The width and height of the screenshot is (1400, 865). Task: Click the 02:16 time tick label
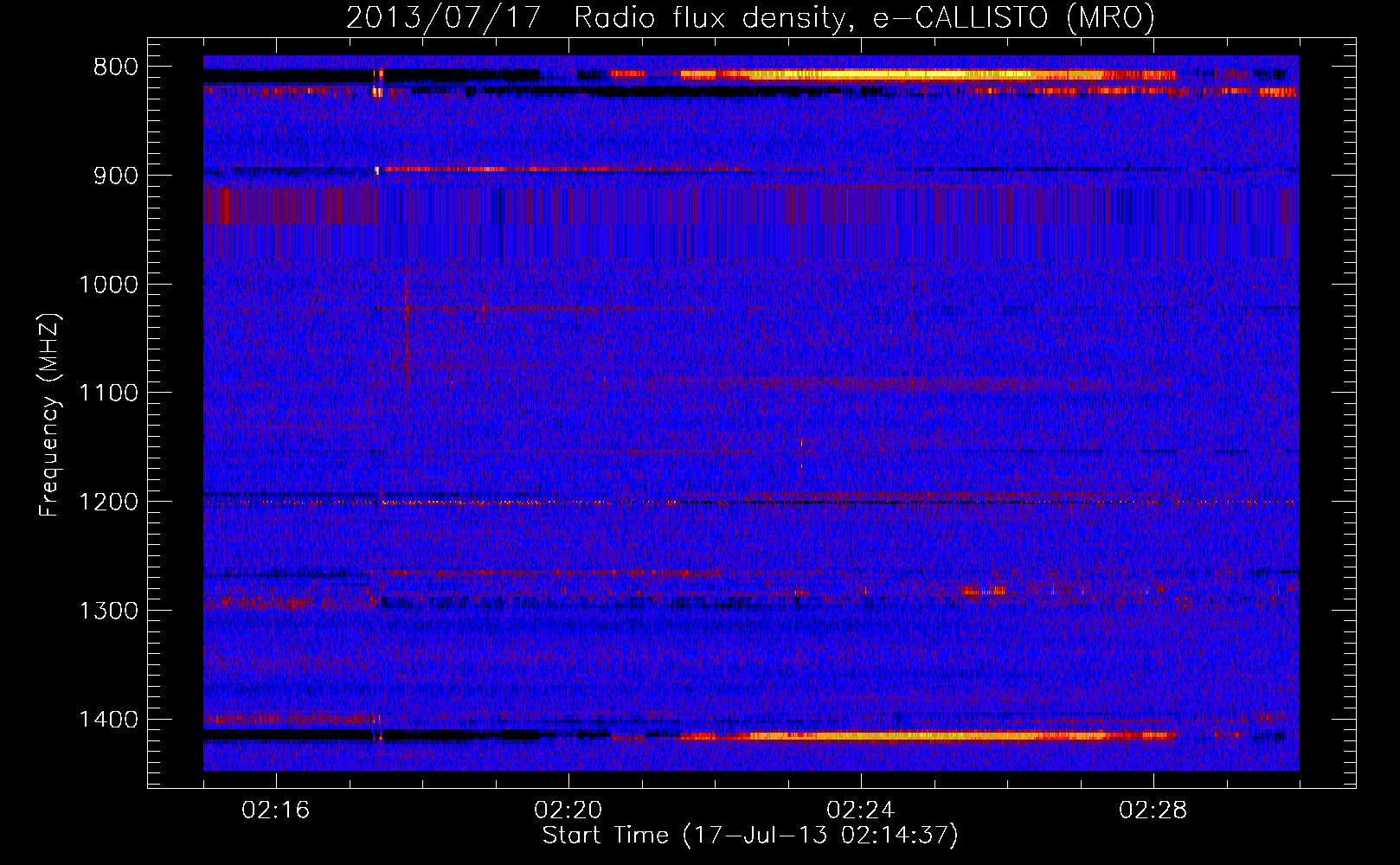[276, 811]
